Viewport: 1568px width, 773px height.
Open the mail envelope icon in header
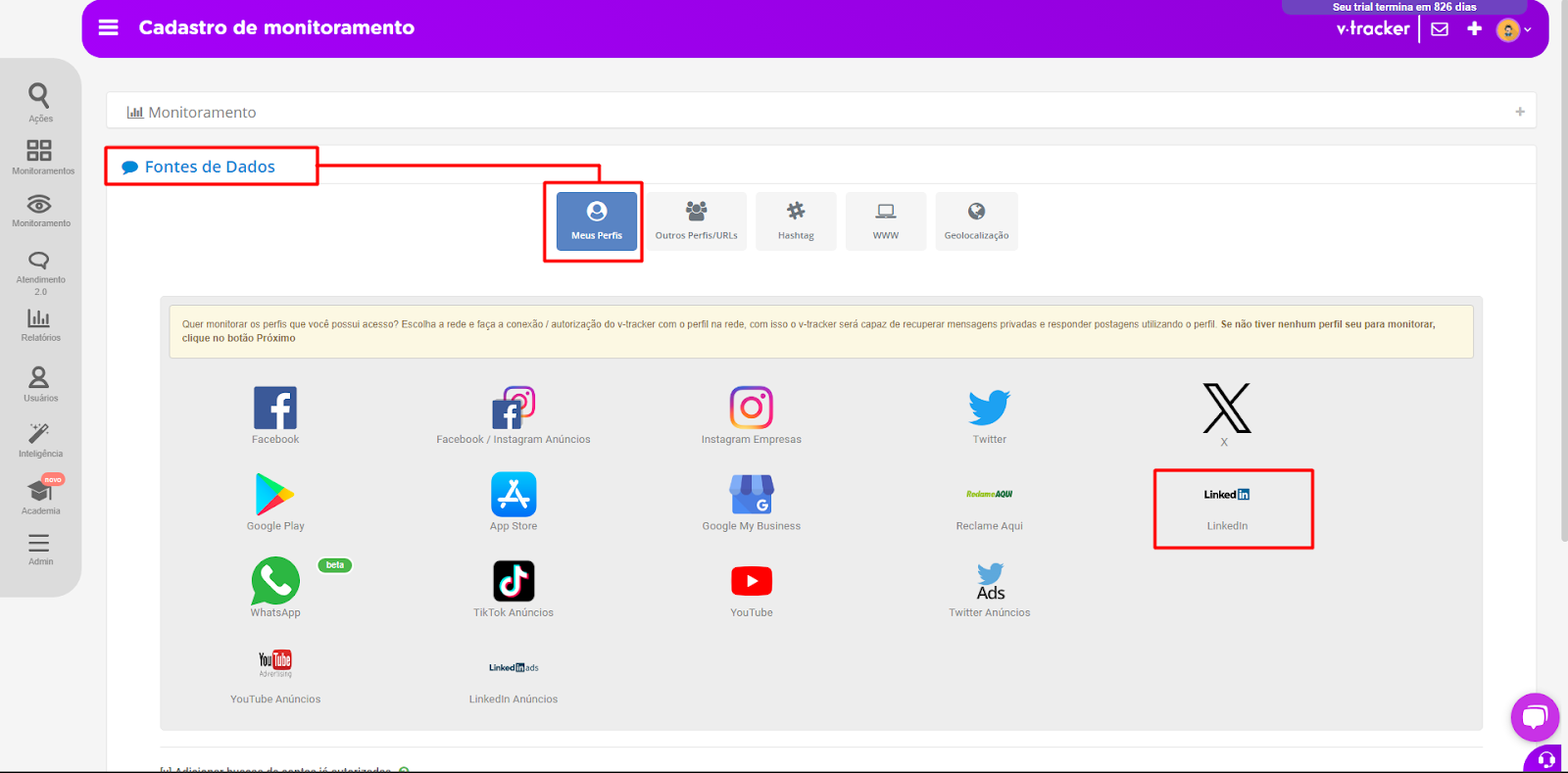pyautogui.click(x=1440, y=28)
